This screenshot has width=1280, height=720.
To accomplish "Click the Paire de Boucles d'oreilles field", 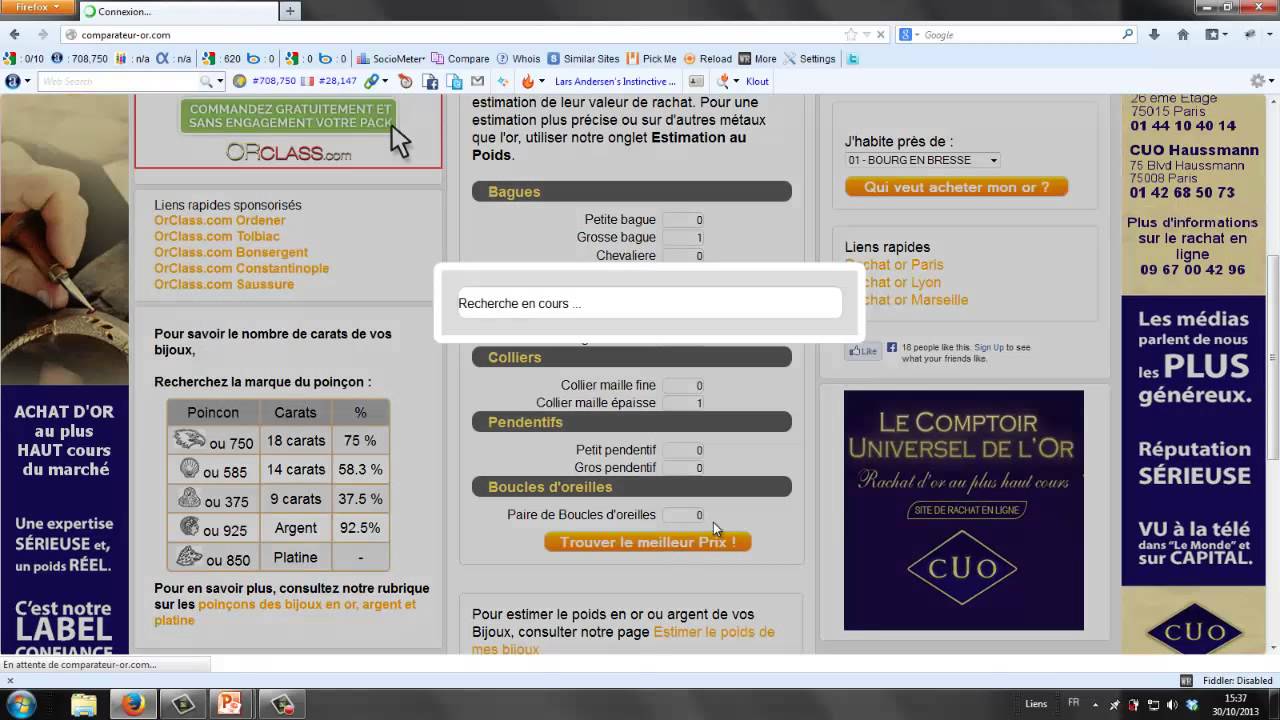I will [x=683, y=515].
